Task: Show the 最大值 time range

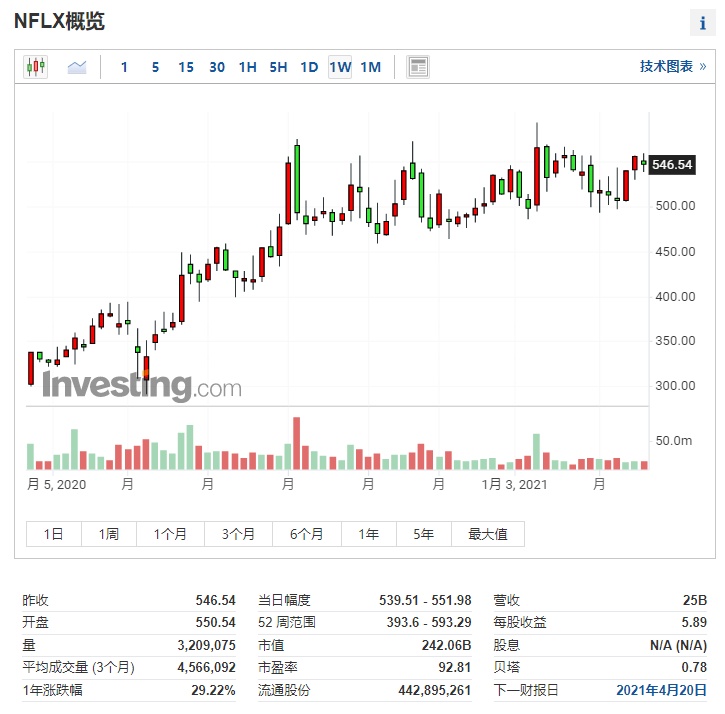Action: [x=488, y=534]
